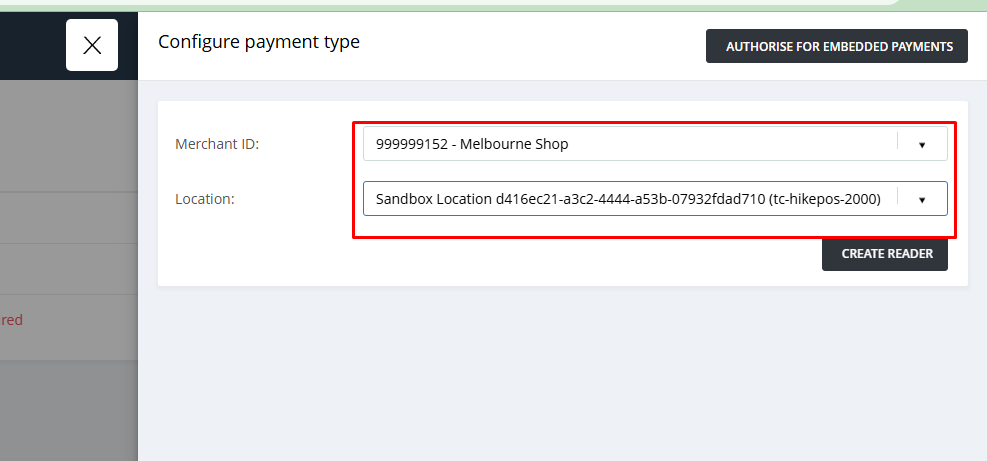Close the panel with the X icon
The image size is (987, 461).
[92, 45]
